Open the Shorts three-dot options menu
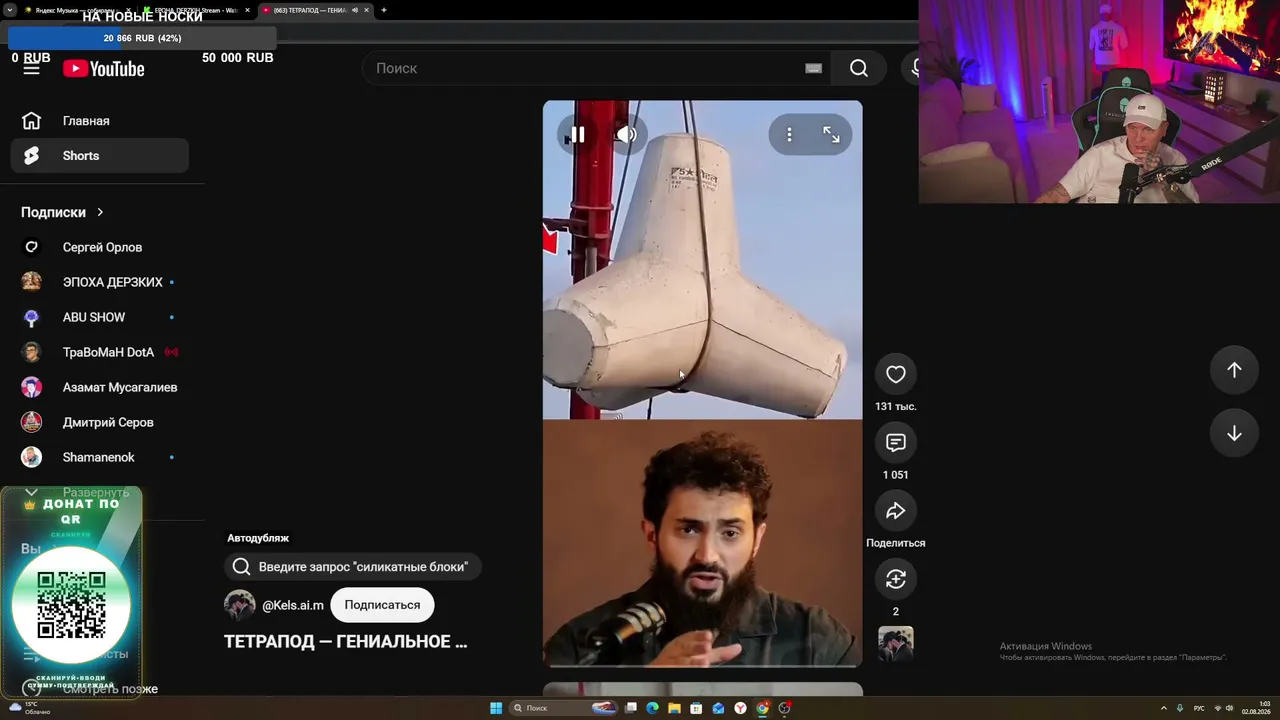This screenshot has height=720, width=1280. point(789,135)
